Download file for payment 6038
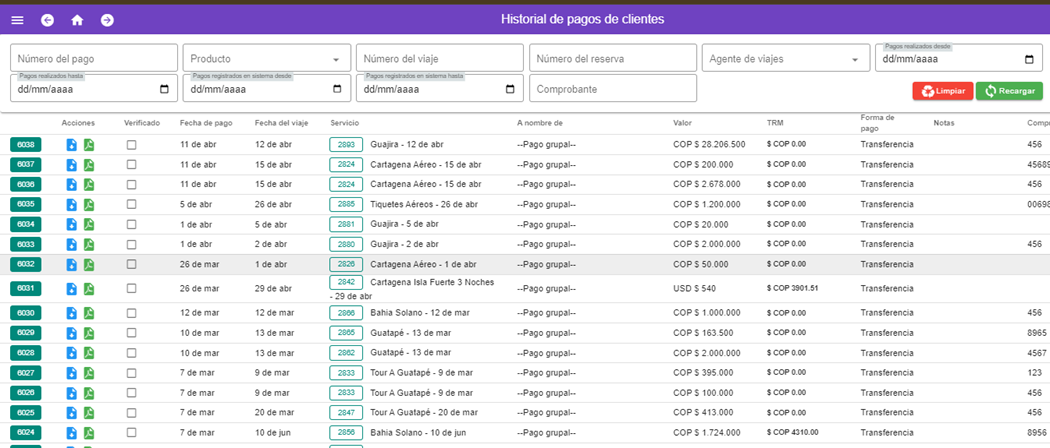1050x448 pixels. coord(72,145)
